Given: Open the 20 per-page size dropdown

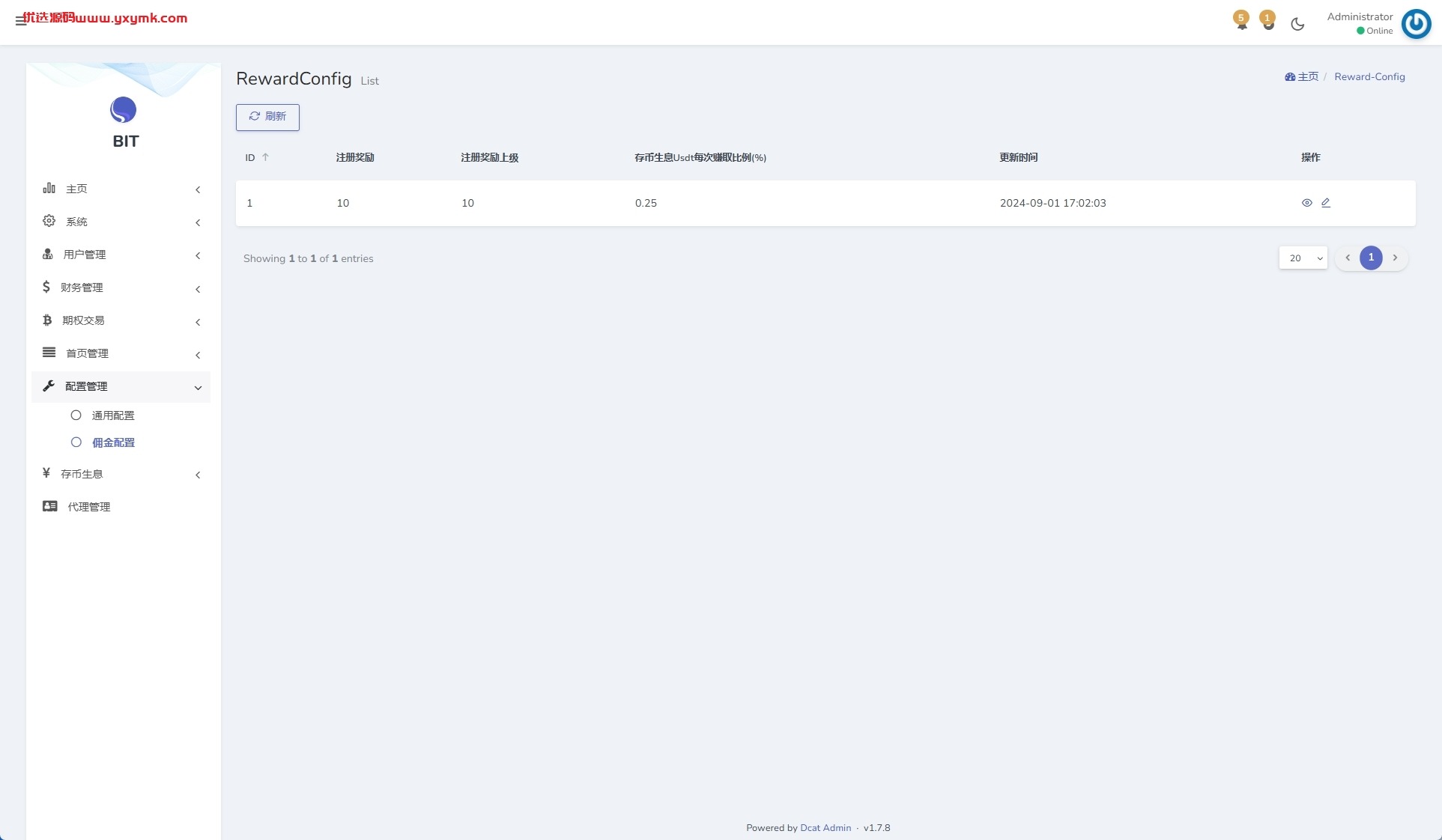Looking at the screenshot, I should pyautogui.click(x=1303, y=258).
